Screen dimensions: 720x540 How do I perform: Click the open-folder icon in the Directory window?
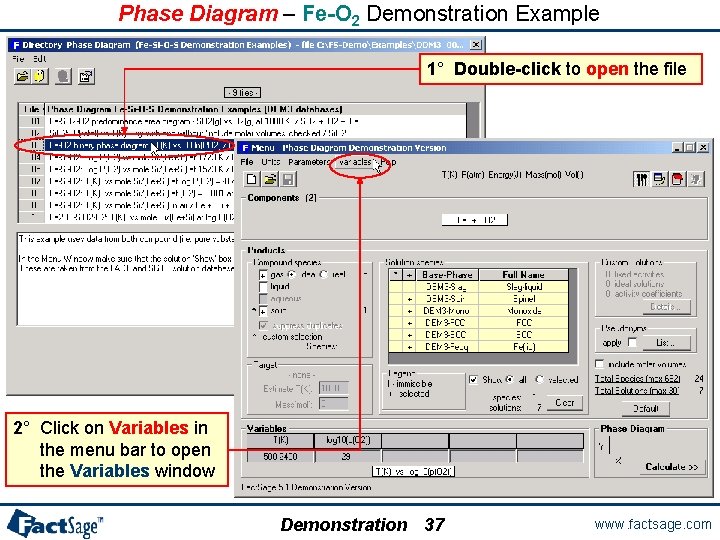click(22, 76)
